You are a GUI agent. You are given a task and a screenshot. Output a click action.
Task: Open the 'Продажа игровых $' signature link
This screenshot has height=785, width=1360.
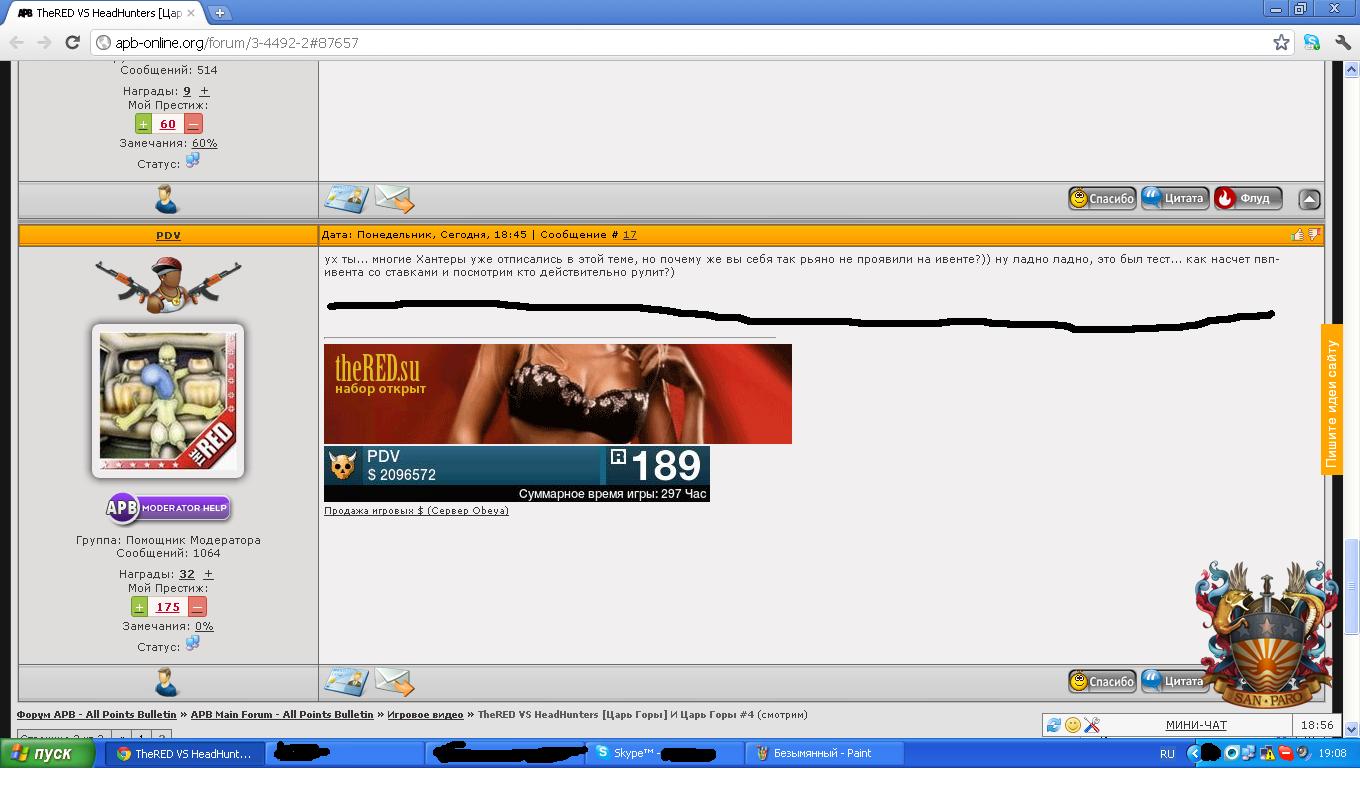click(416, 511)
